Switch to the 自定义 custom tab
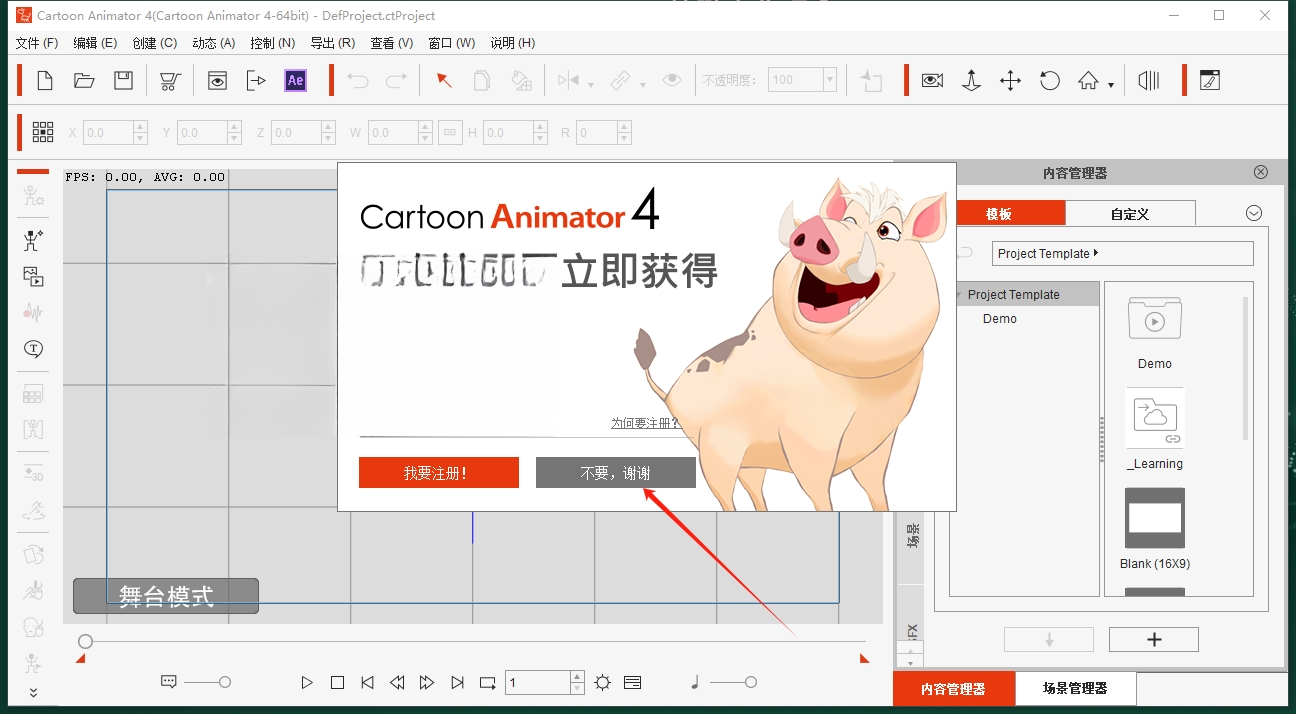1296x714 pixels. (x=1130, y=213)
